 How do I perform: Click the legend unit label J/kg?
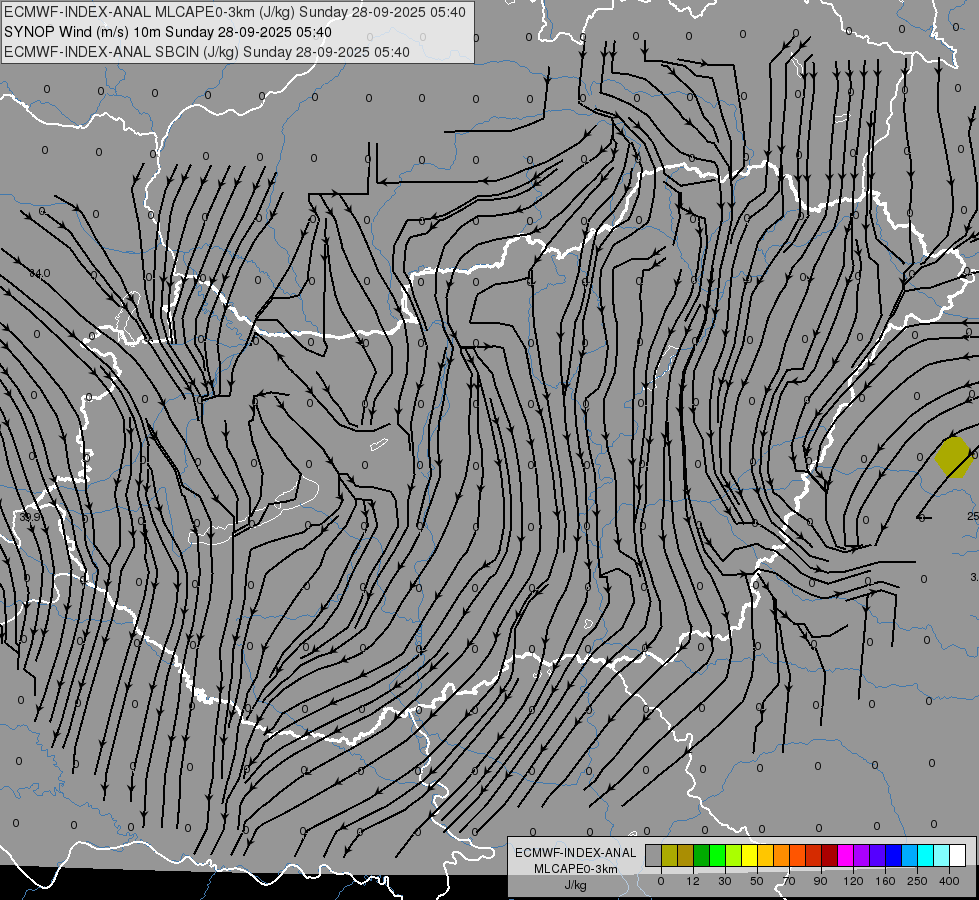pos(576,885)
